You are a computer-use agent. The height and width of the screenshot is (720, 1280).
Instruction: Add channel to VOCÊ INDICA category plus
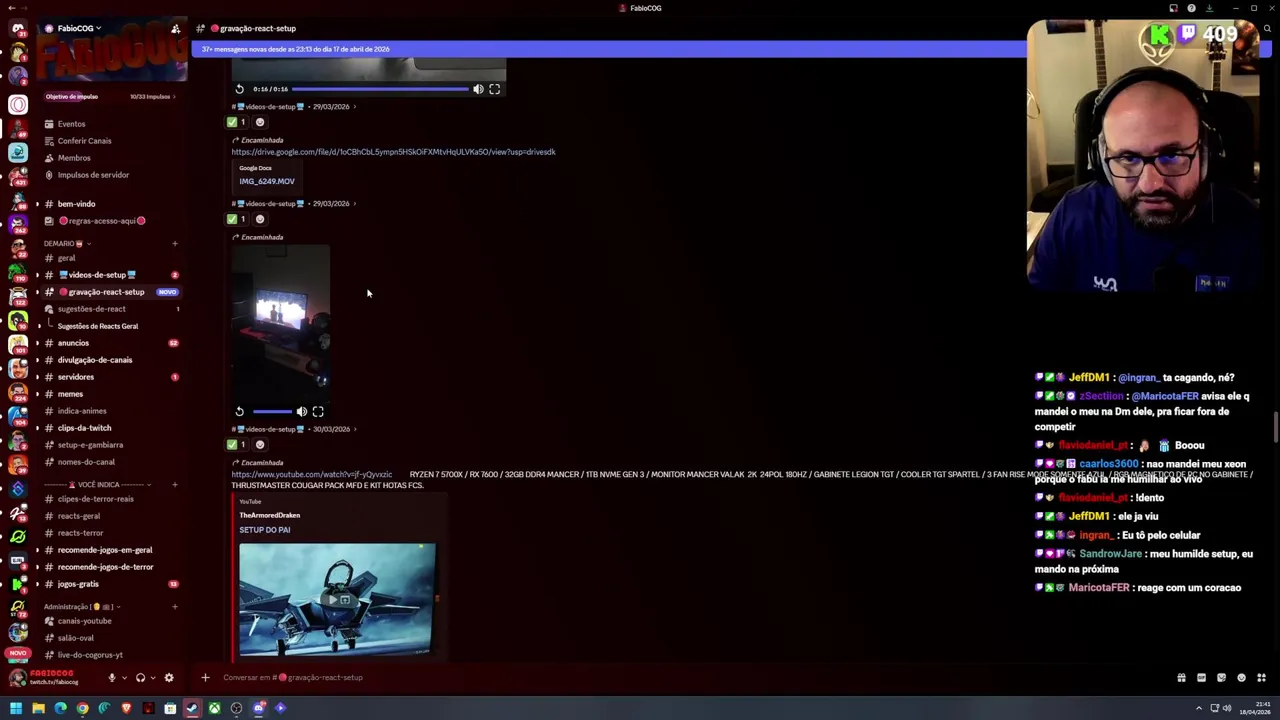pos(174,485)
